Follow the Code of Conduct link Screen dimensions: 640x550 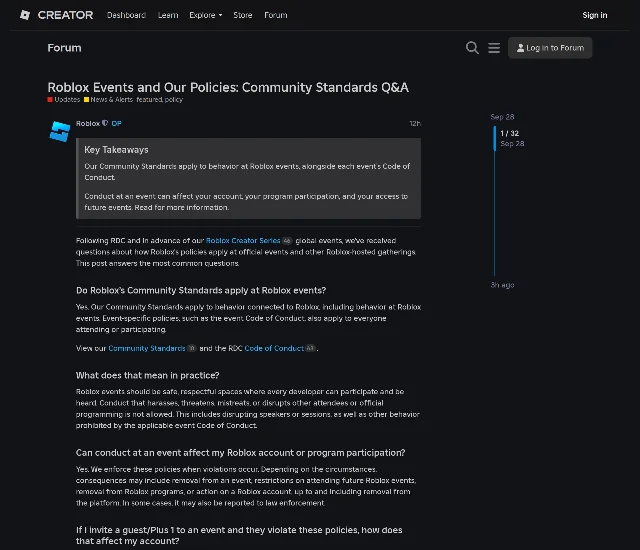click(274, 348)
